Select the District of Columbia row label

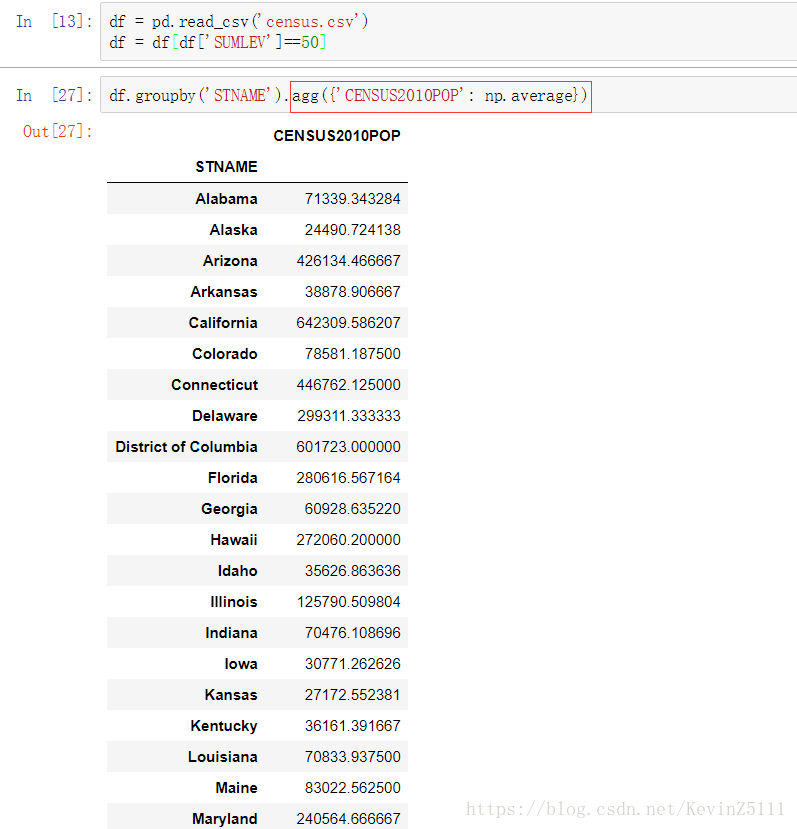(187, 447)
